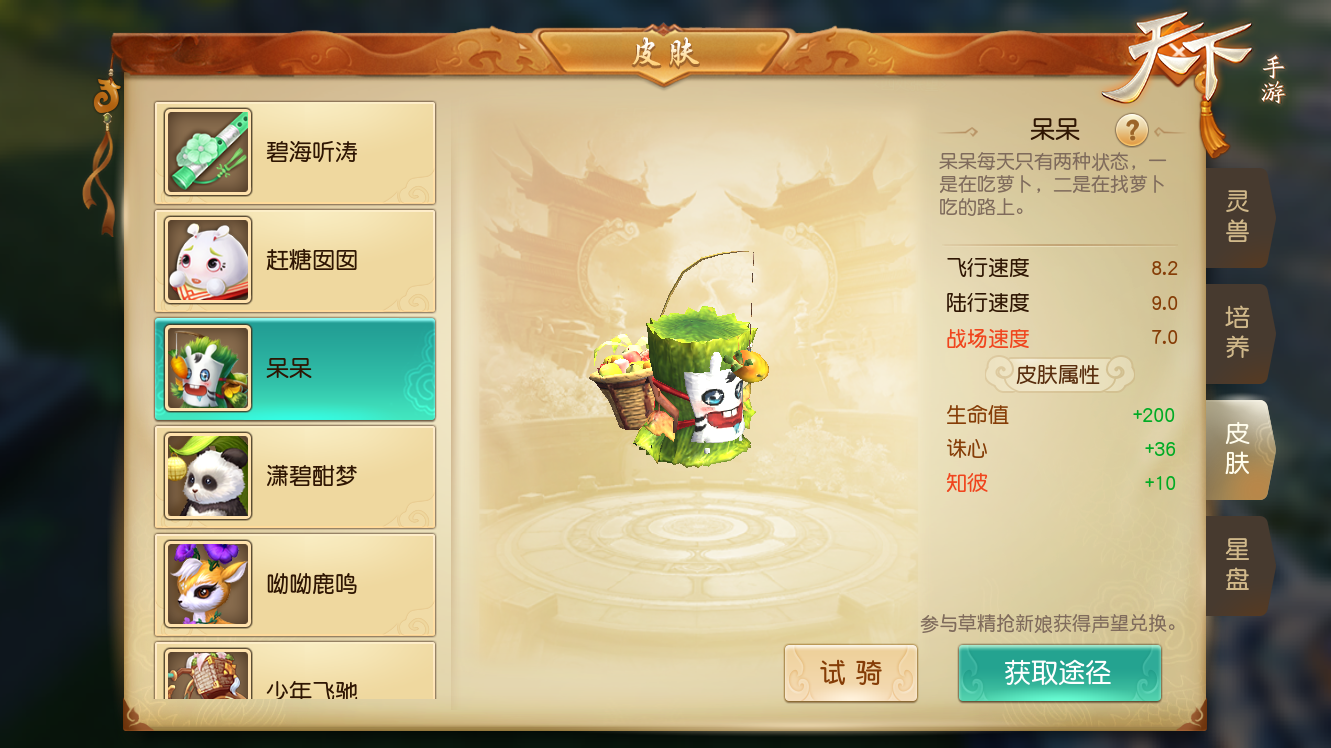The image size is (1331, 748).
Task: Open the 灵兽 tab
Action: point(1238,217)
